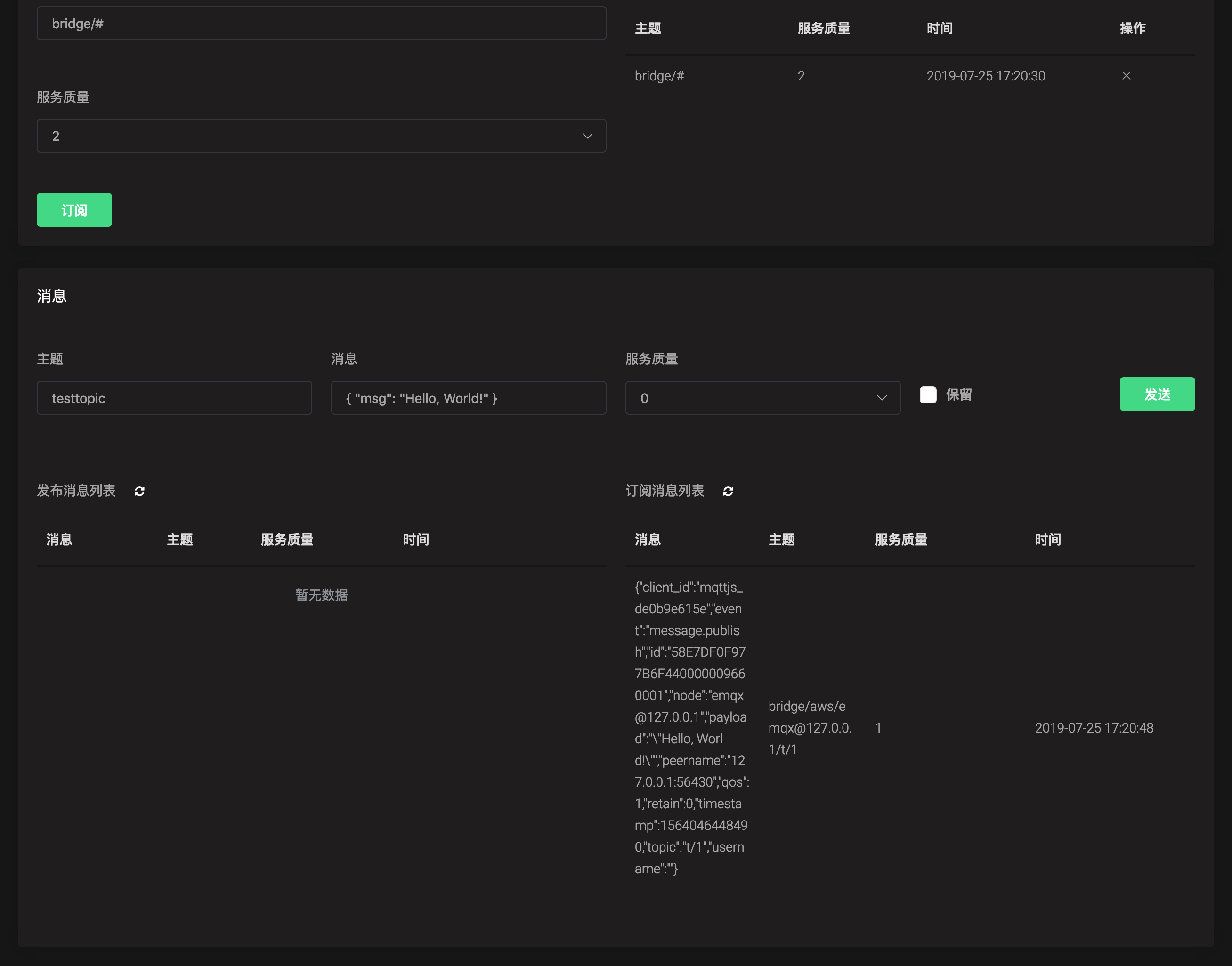Click the 消息 section heading
This screenshot has width=1232, height=966.
(x=51, y=296)
